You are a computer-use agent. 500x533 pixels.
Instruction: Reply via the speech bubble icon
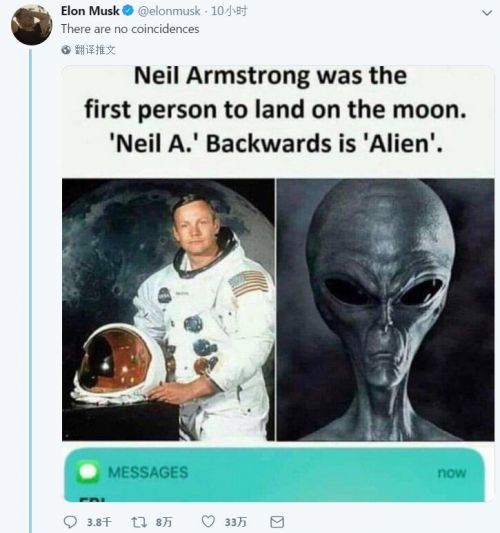[70, 522]
